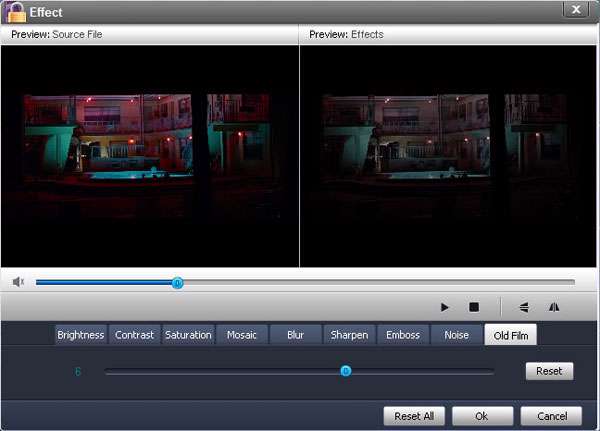This screenshot has width=600, height=431.
Task: Click the Play button
Action: pyautogui.click(x=445, y=307)
